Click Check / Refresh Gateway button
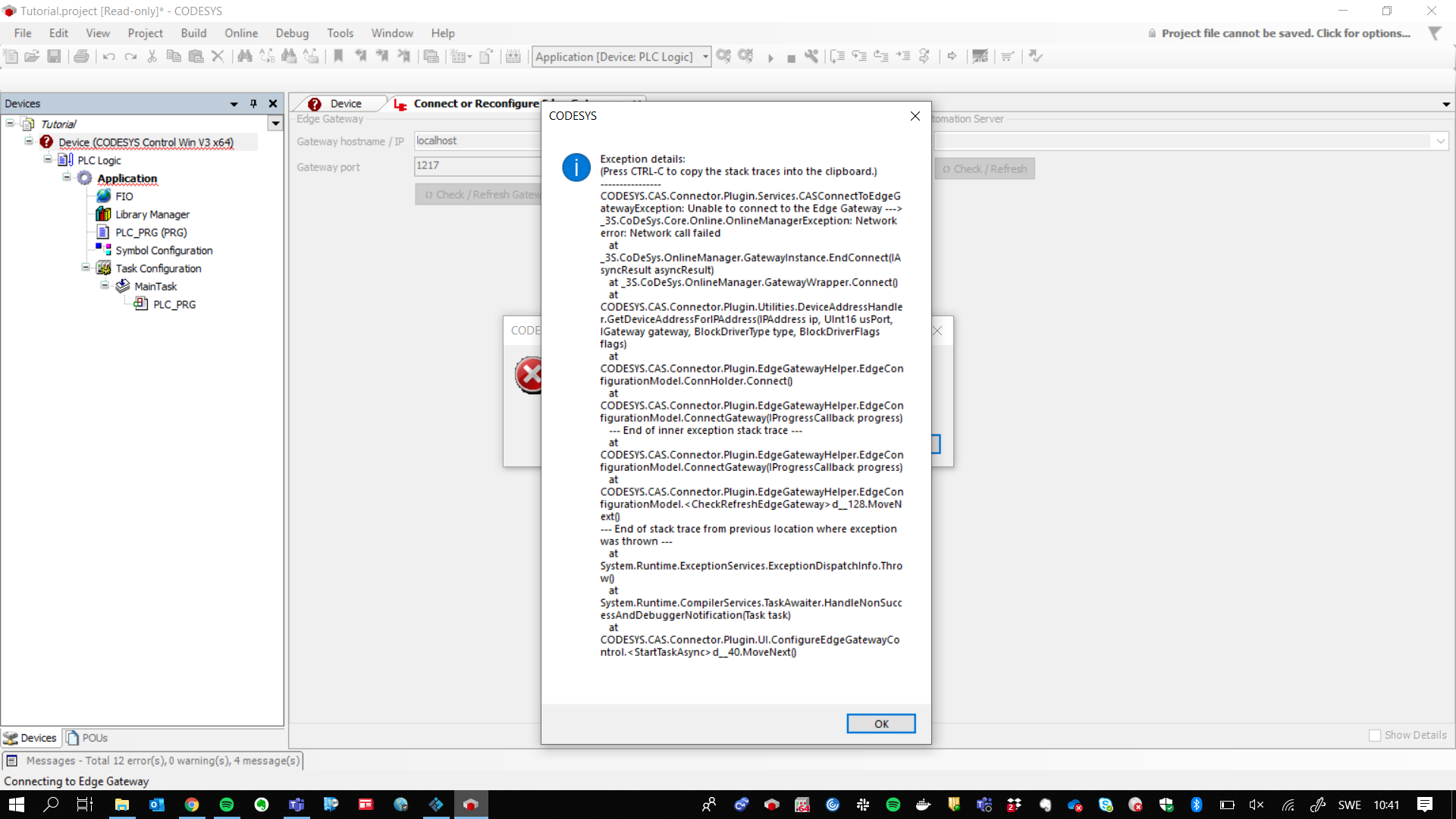This screenshot has height=819, width=1456. (x=479, y=195)
